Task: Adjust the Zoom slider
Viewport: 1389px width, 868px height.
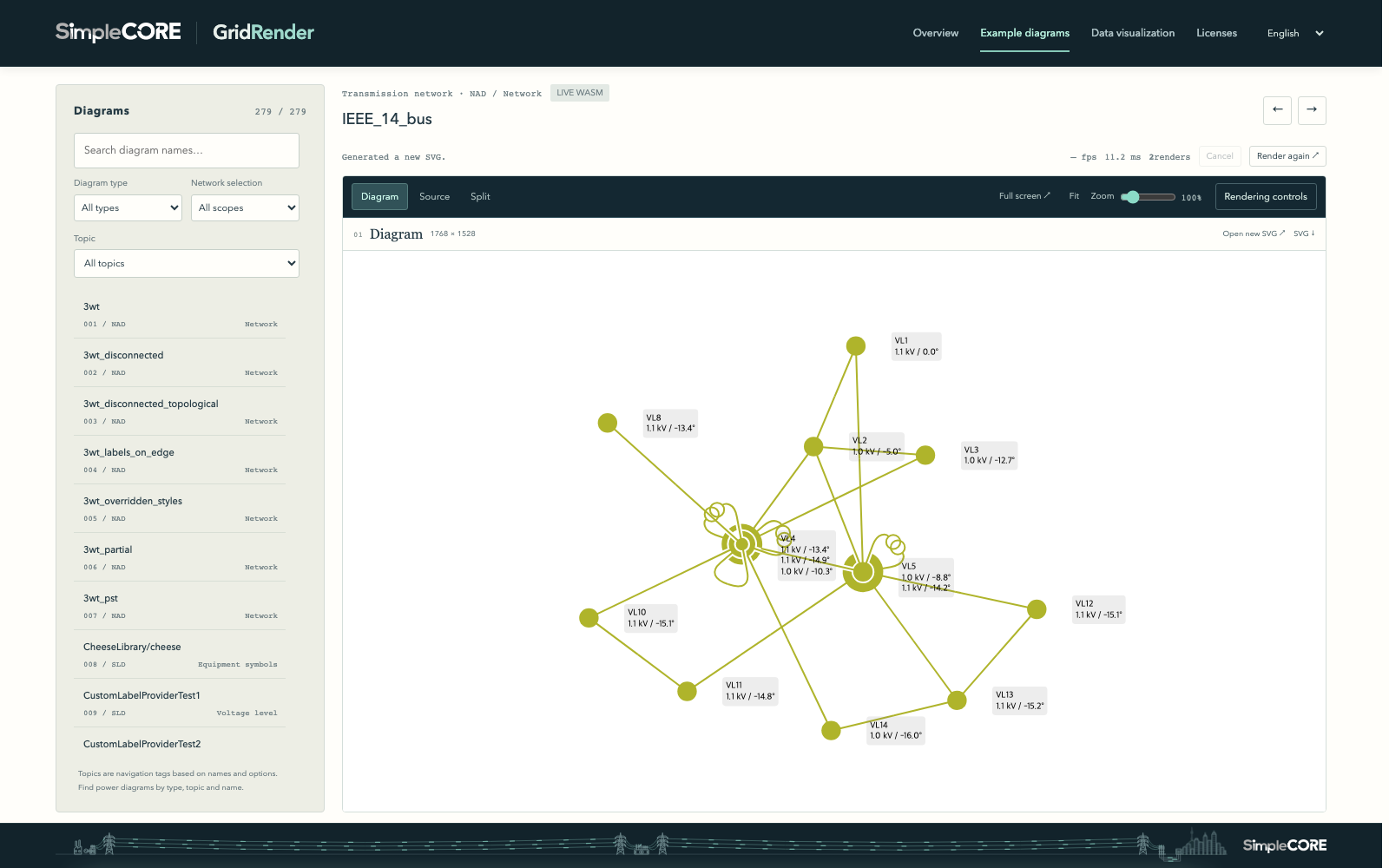Action: (x=1149, y=197)
